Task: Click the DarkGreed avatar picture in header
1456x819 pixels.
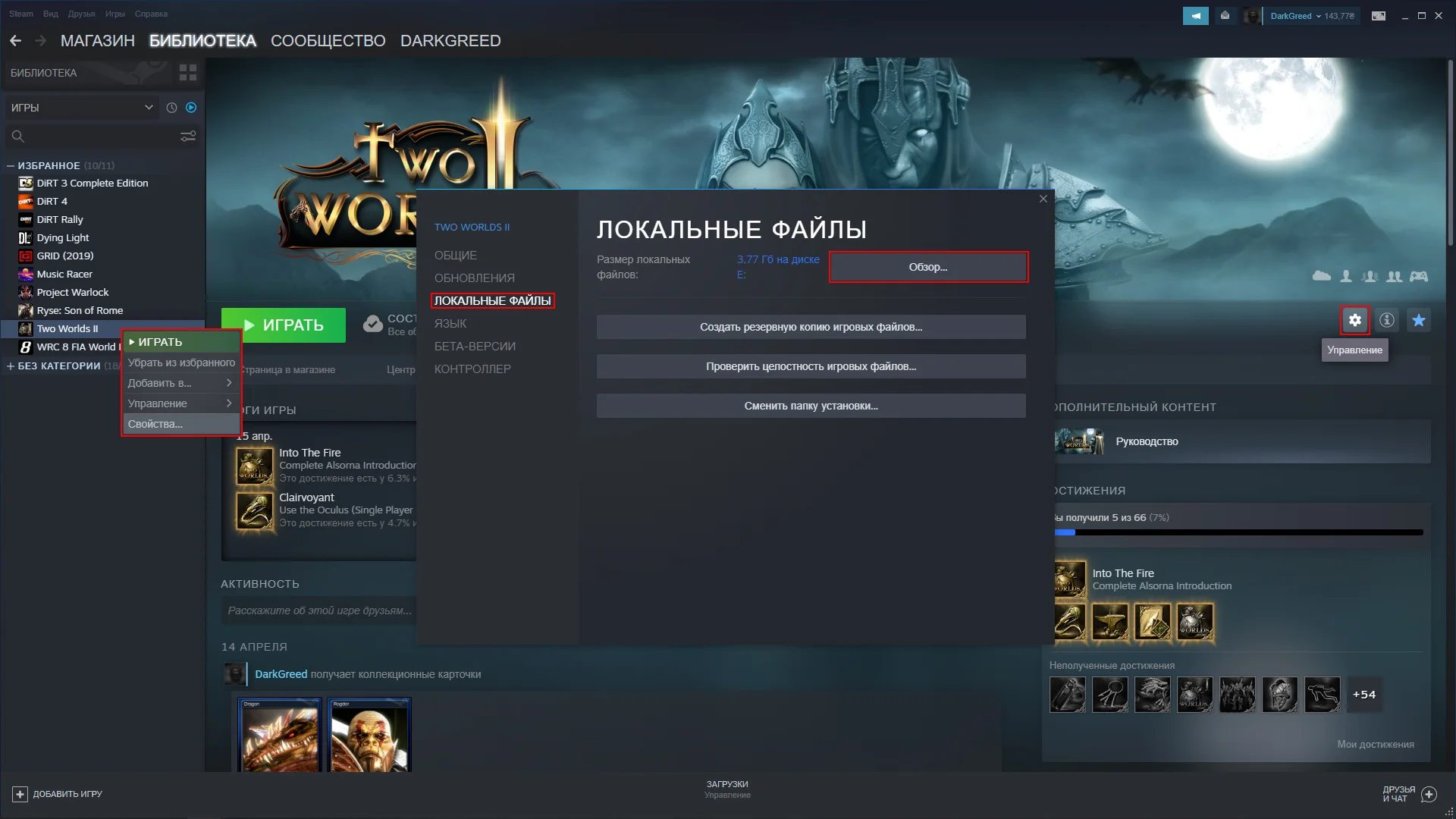Action: [1252, 16]
